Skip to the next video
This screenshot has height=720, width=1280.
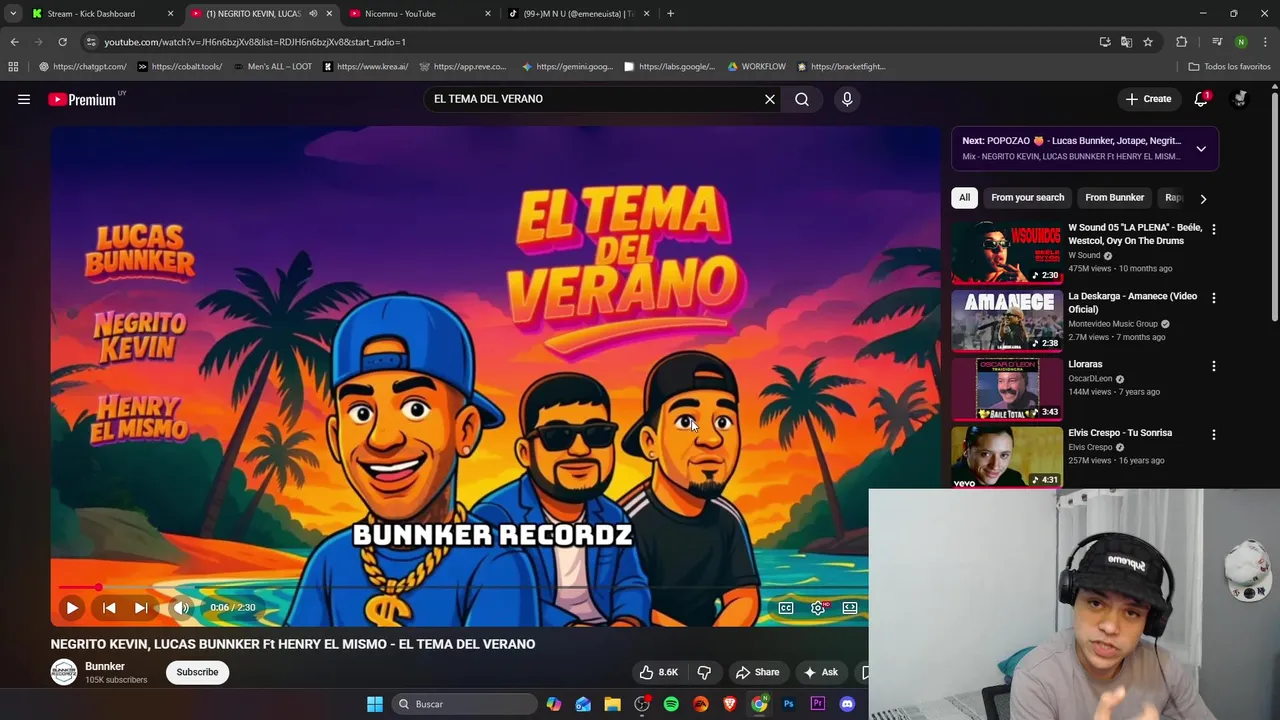coord(141,607)
